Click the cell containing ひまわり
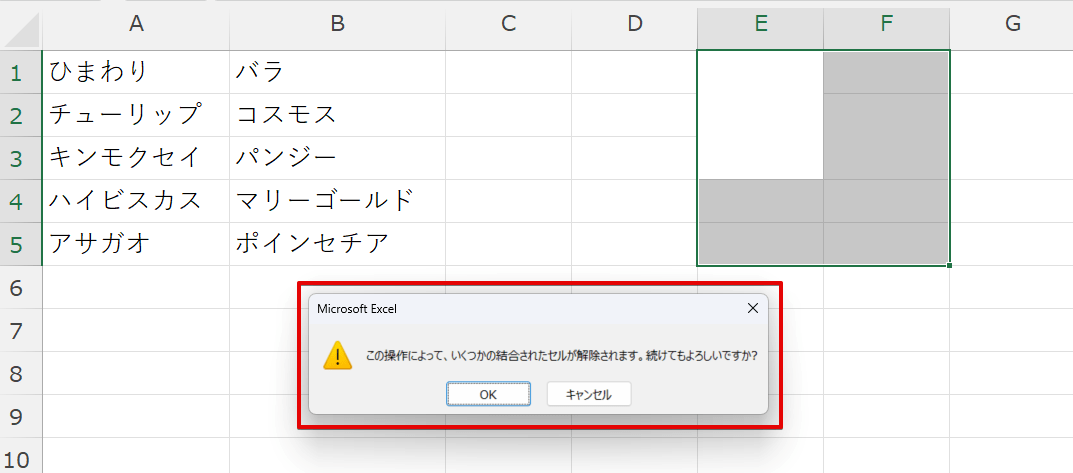Viewport: 1073px width, 473px height. pyautogui.click(x=136, y=72)
